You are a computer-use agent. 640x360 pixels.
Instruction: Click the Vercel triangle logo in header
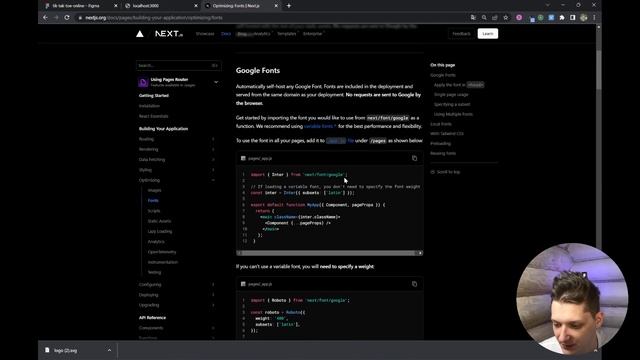(x=140, y=34)
